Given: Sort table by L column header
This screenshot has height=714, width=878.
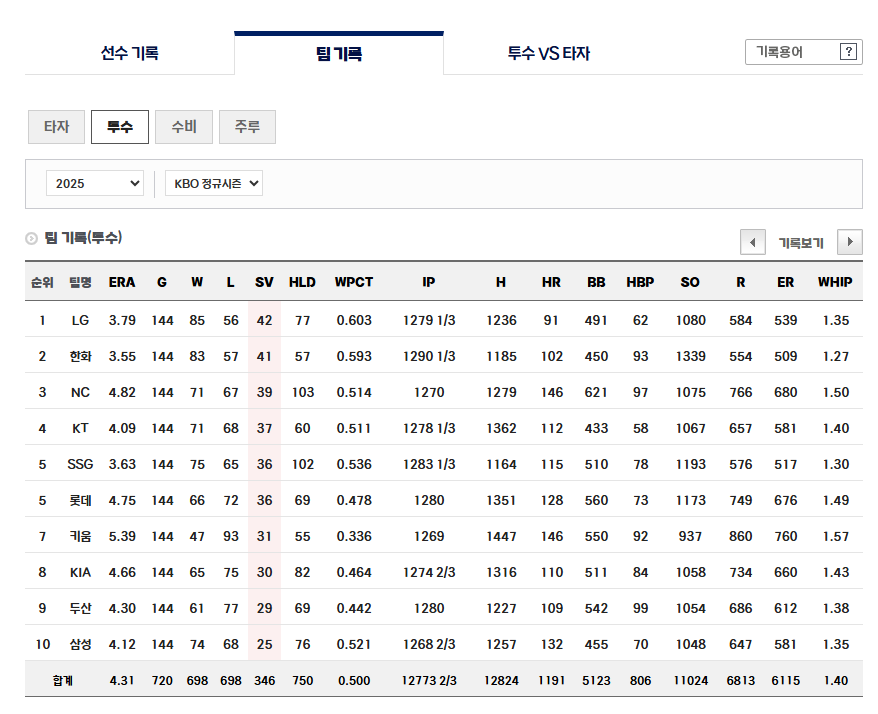Looking at the screenshot, I should [231, 282].
